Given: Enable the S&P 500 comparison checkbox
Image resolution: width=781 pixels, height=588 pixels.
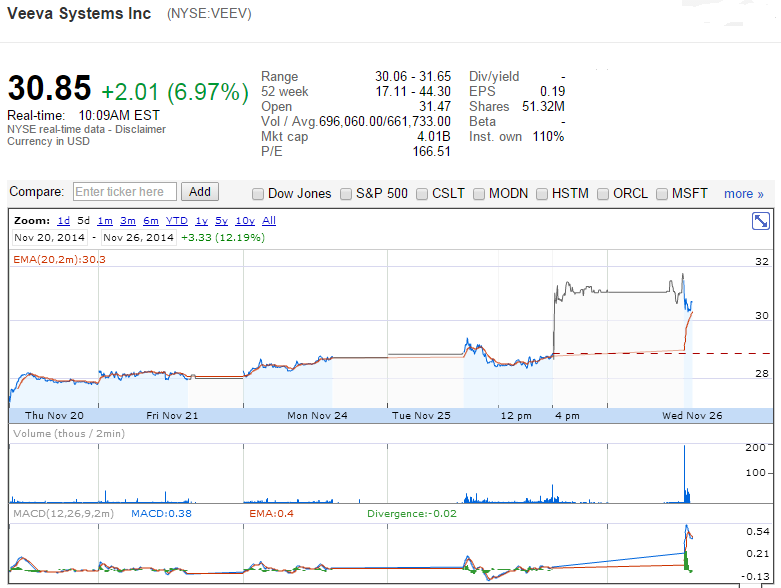Looking at the screenshot, I should [x=346, y=194].
